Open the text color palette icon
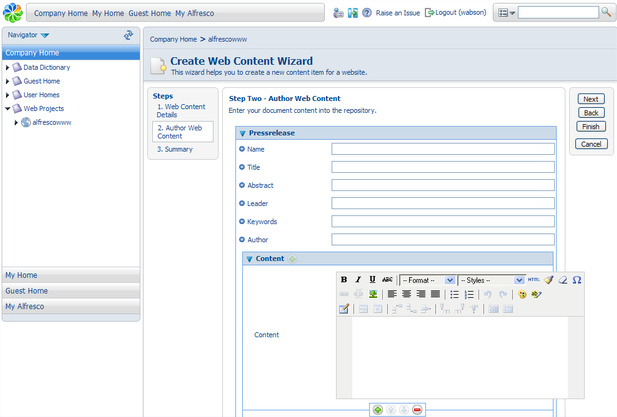This screenshot has width=617, height=417. pos(522,294)
